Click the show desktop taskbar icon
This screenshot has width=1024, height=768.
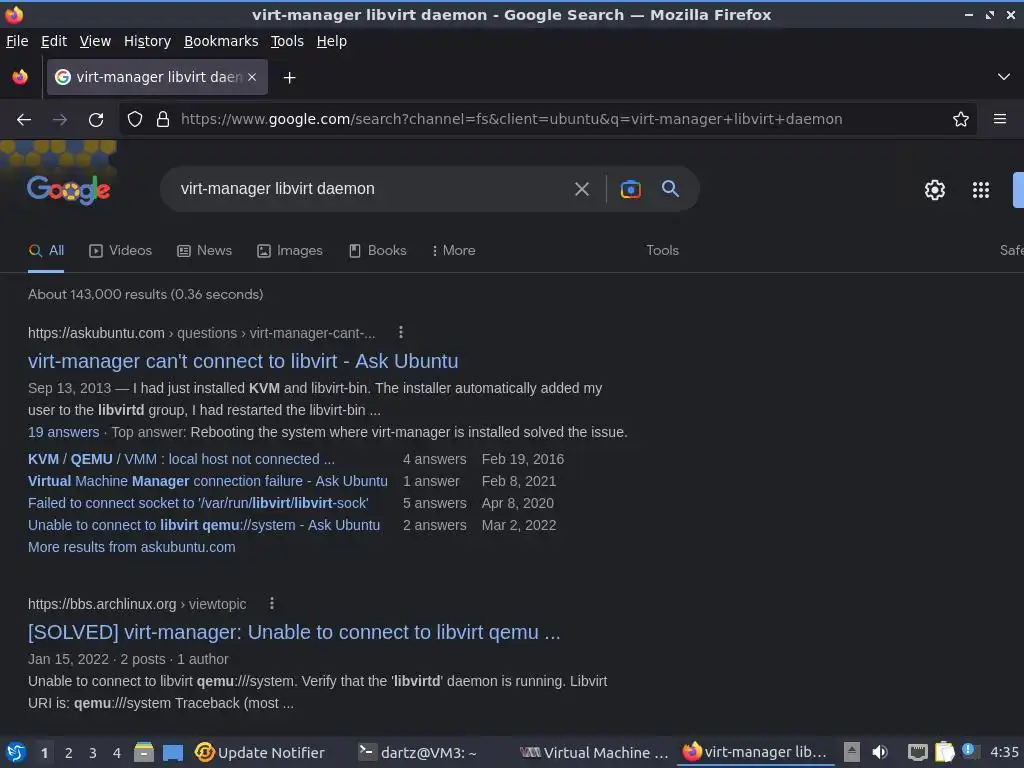click(x=172, y=753)
